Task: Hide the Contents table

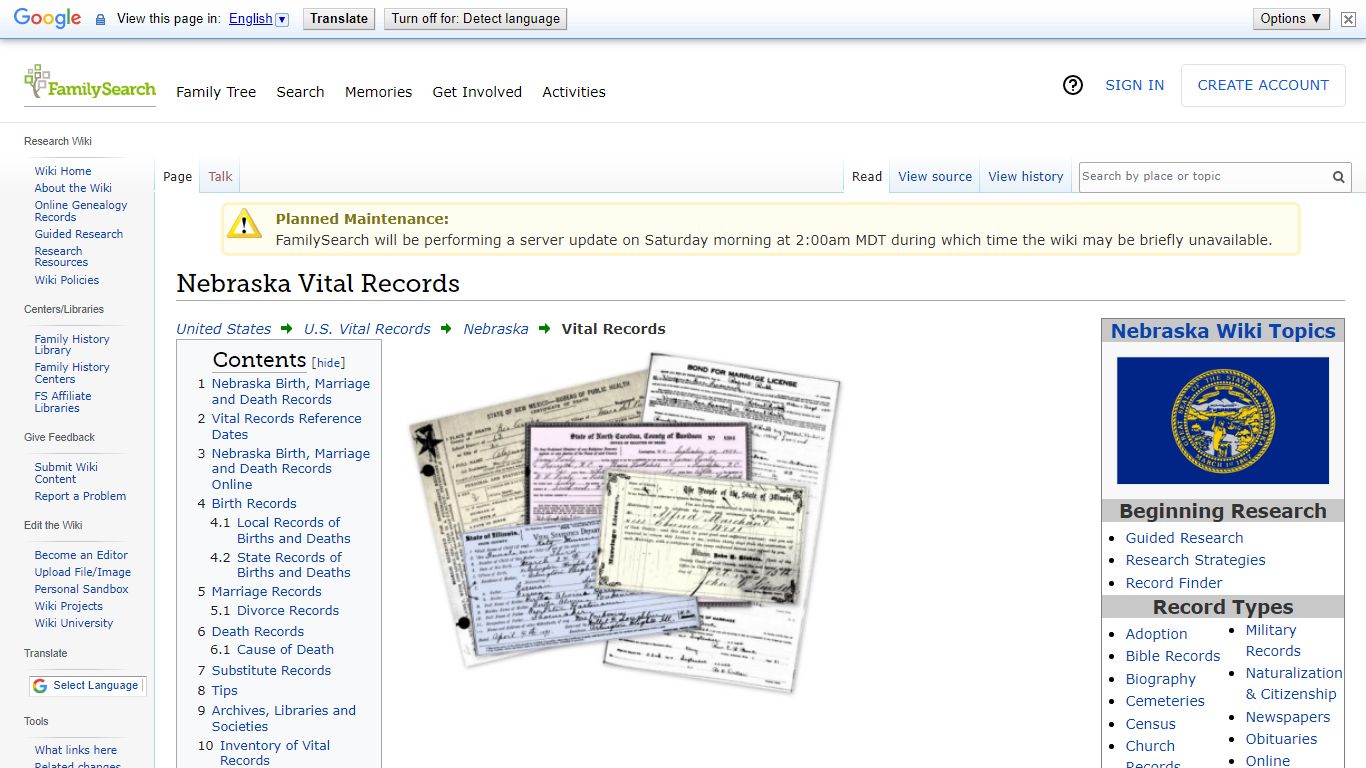Action: pyautogui.click(x=328, y=363)
